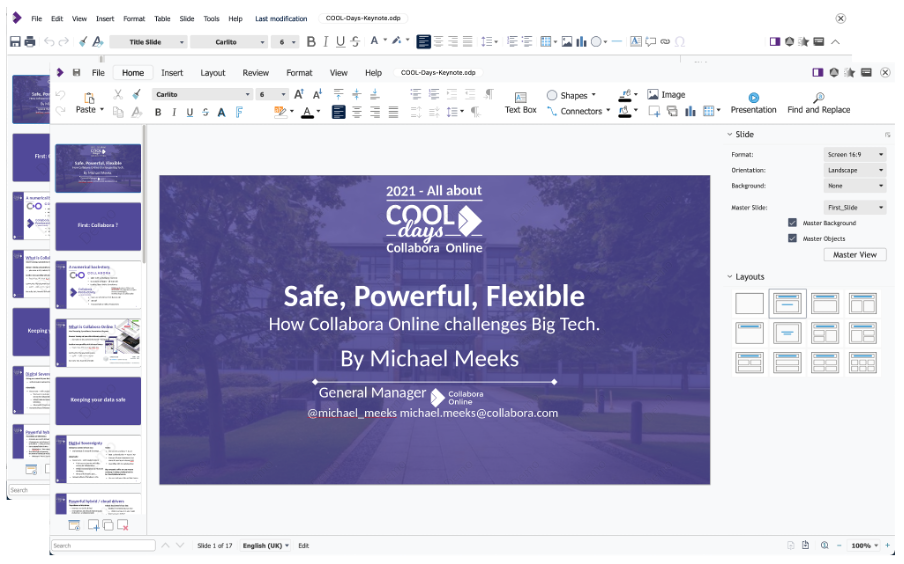Open the Review tab

pos(255,73)
